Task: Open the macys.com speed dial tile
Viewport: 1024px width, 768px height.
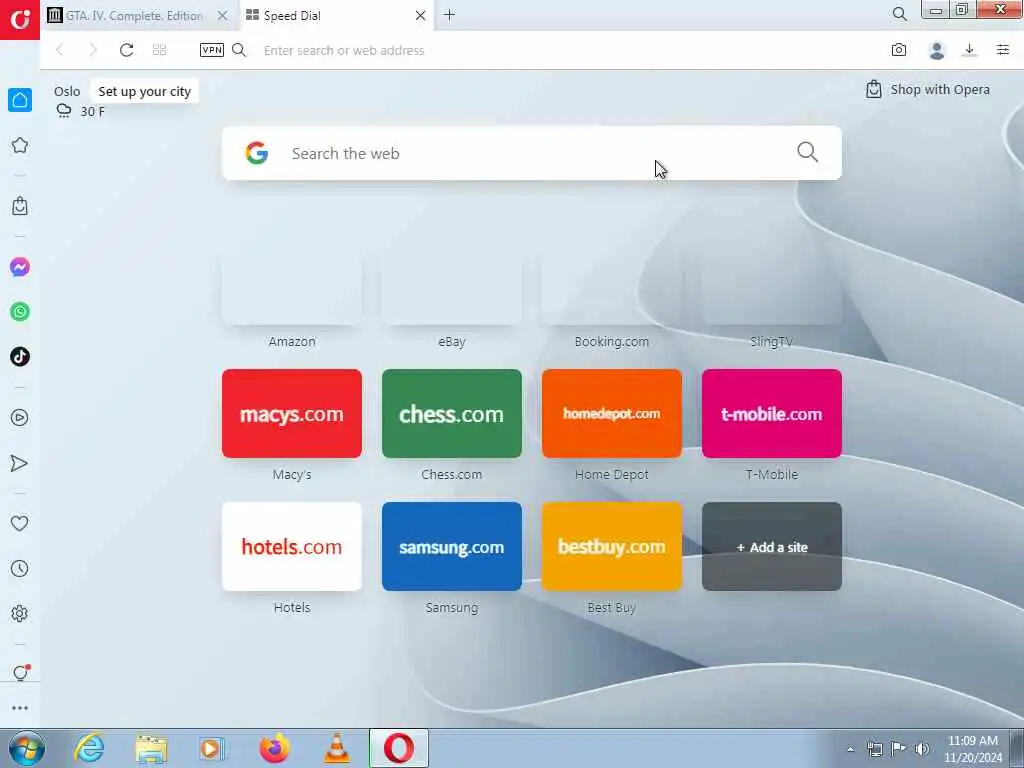Action: (x=292, y=413)
